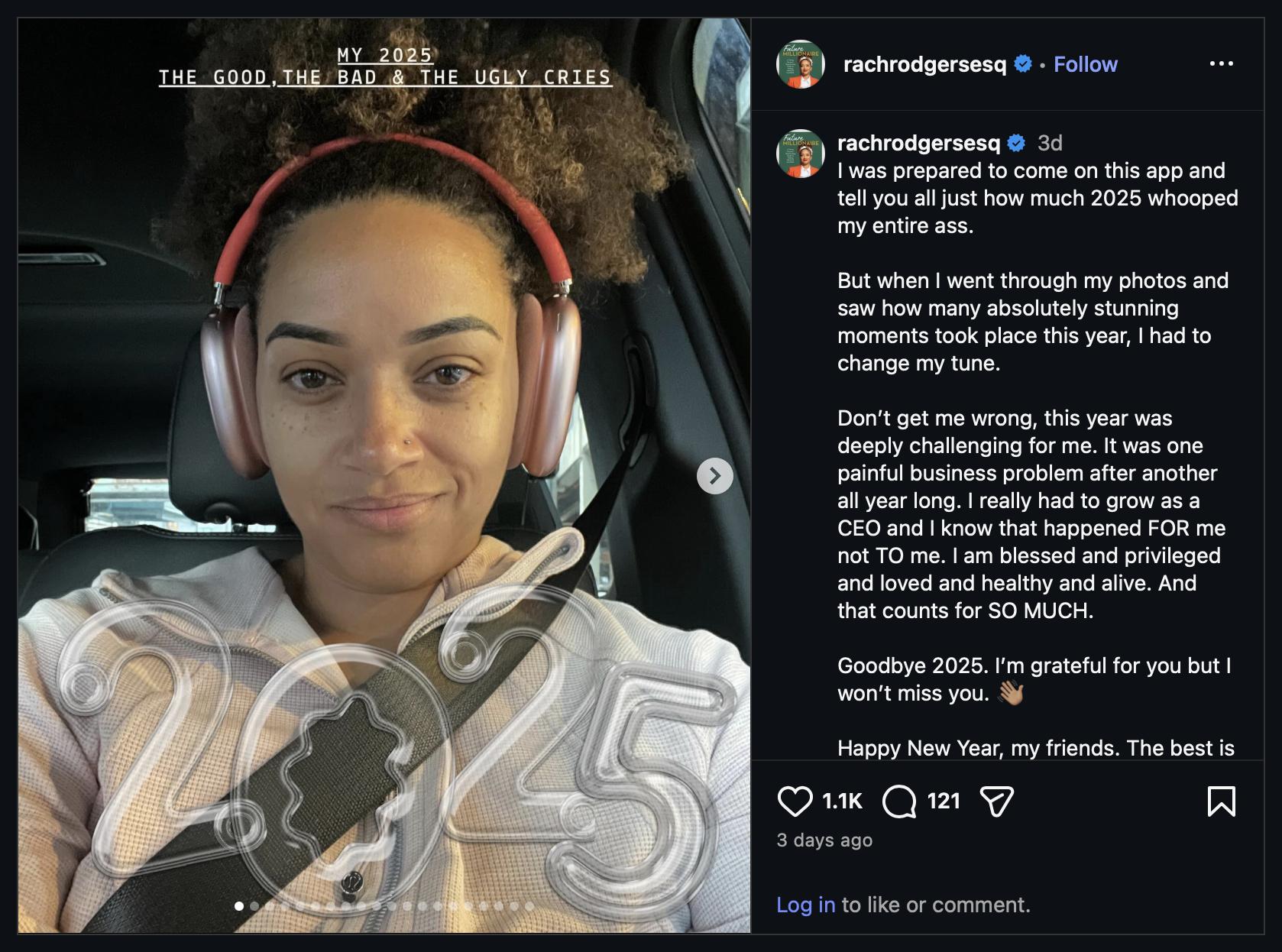Click the verified badge beside header username

[x=1023, y=64]
